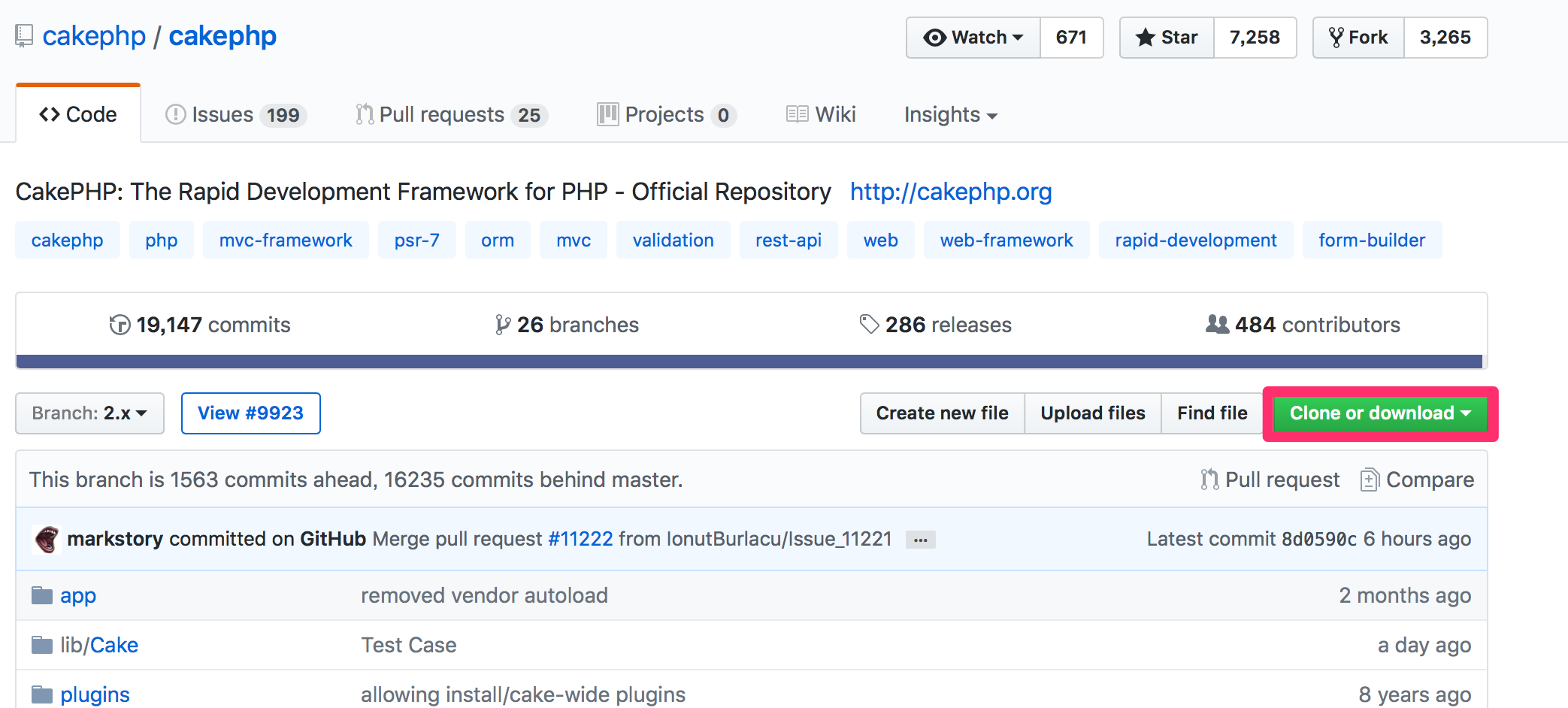Click markstory's avatar thumbnail
Image resolution: width=1568 pixels, height=708 pixels.
coord(47,539)
